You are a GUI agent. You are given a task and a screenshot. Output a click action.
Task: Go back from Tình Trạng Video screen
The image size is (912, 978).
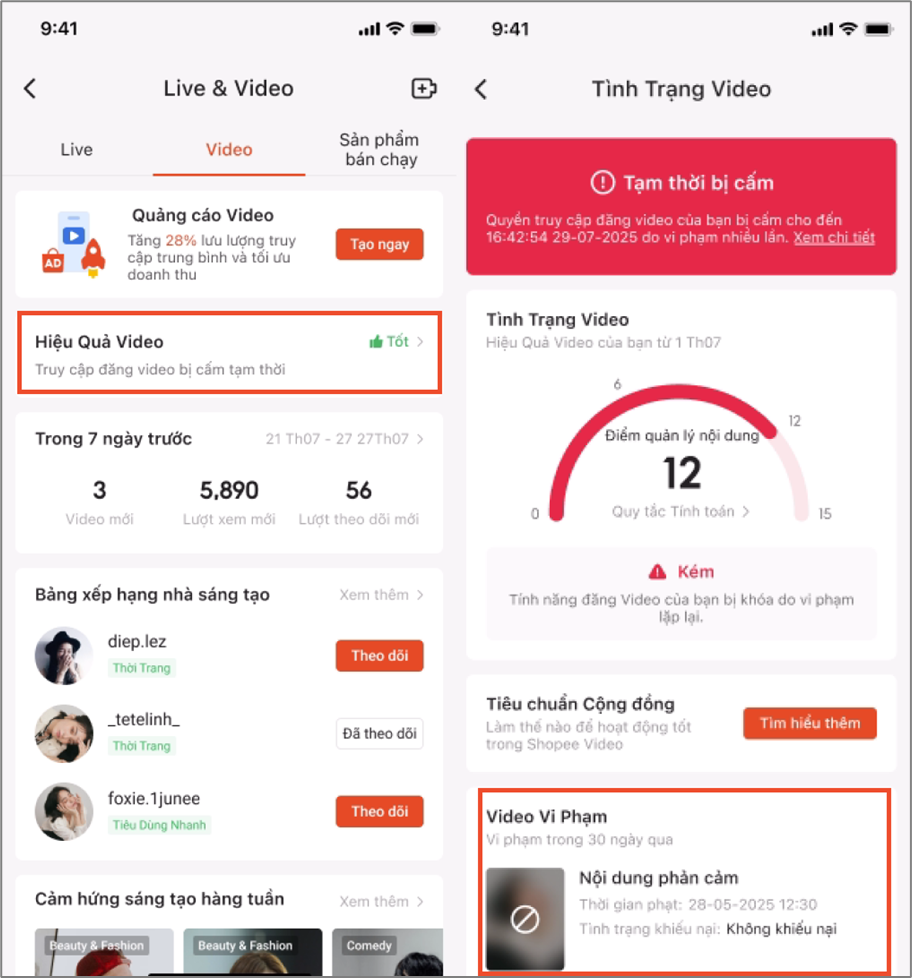click(x=480, y=89)
